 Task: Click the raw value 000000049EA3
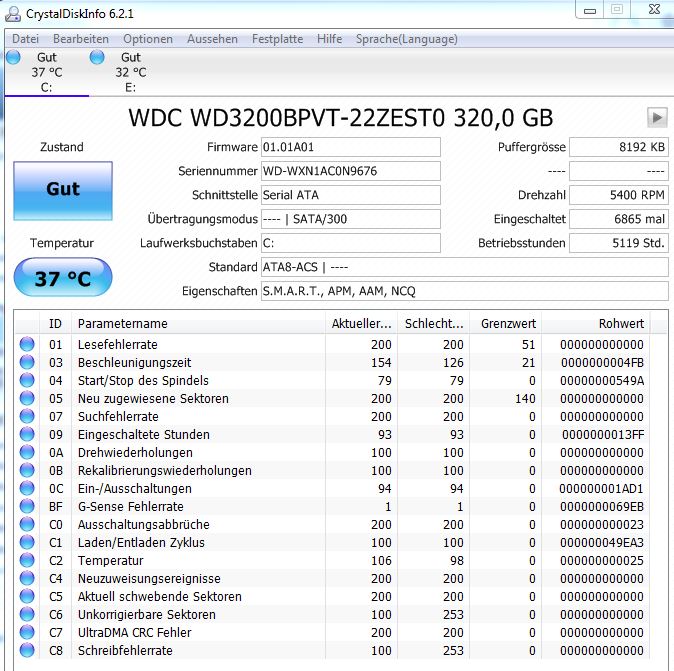(602, 543)
